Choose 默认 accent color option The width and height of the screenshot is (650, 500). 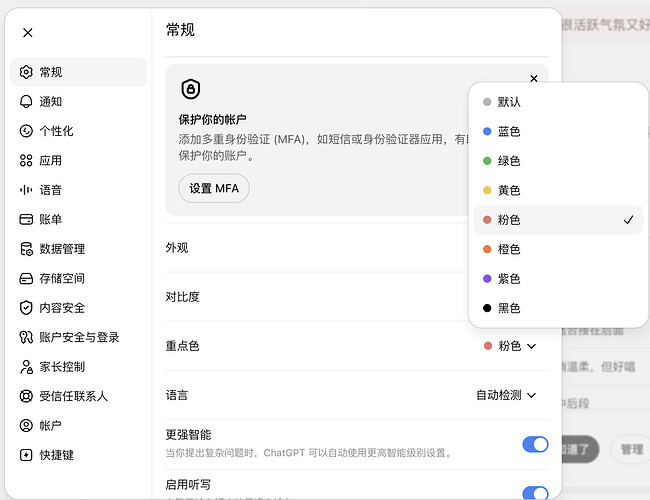[558, 102]
